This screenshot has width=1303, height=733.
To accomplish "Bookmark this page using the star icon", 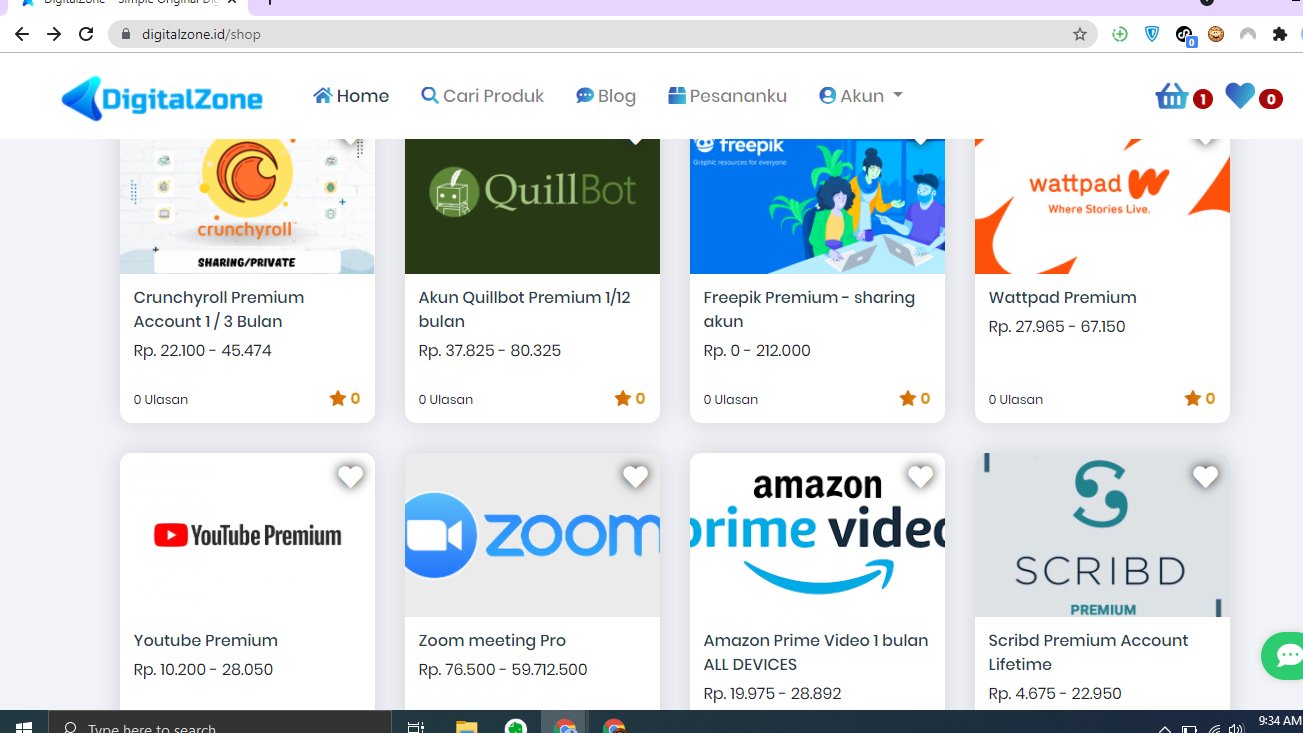I will [x=1079, y=33].
